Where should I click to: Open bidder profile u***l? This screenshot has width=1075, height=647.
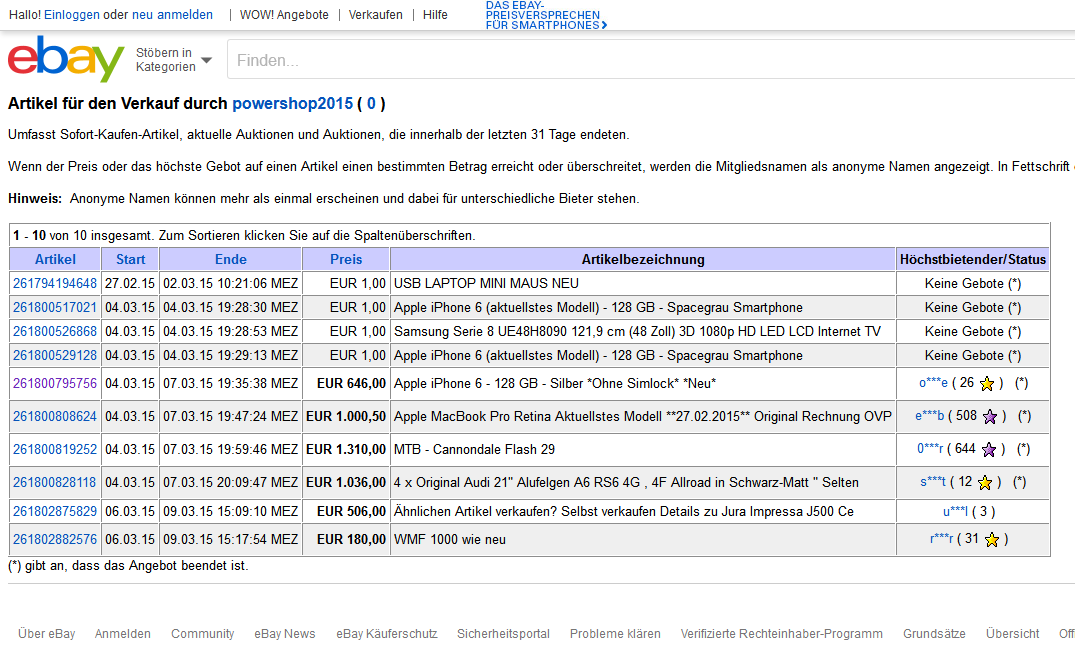955,511
